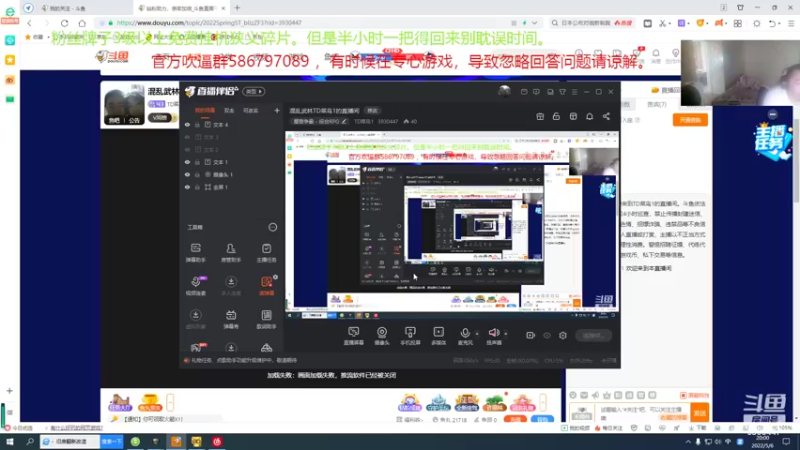Open the streamer tool hamburger menu
The image size is (800, 450).
point(574,92)
